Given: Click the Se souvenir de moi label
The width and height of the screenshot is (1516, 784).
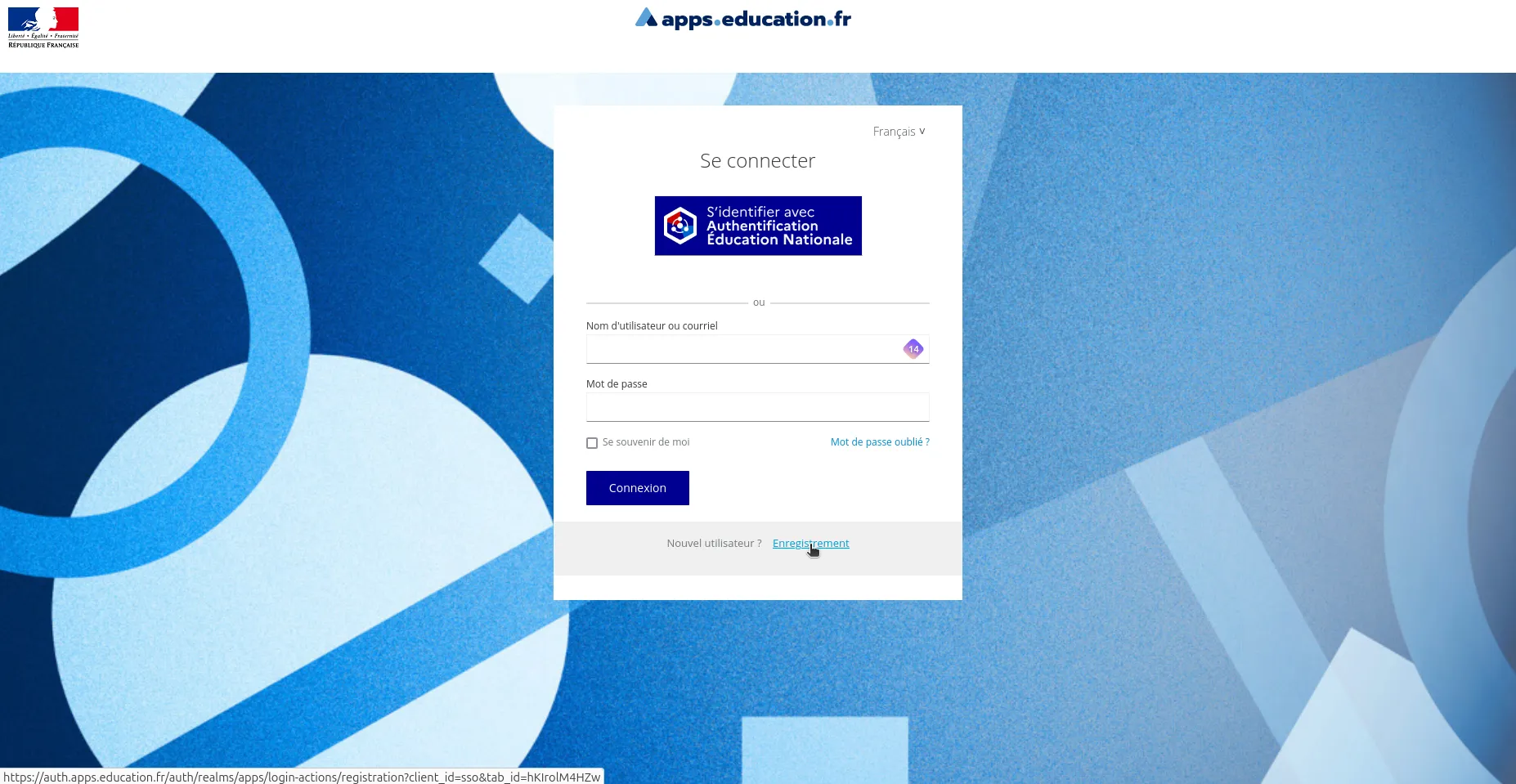Looking at the screenshot, I should [x=646, y=442].
